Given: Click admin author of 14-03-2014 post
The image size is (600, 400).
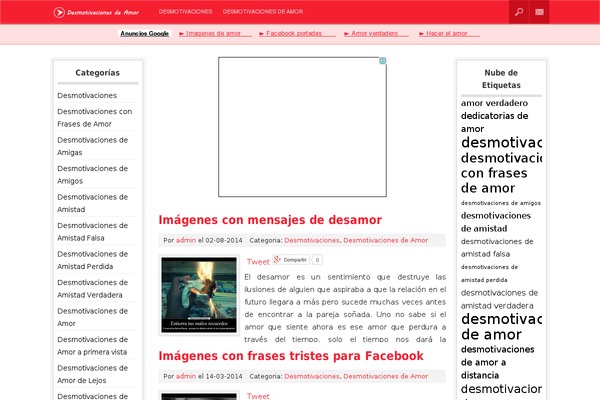Looking at the screenshot, I should tap(186, 376).
